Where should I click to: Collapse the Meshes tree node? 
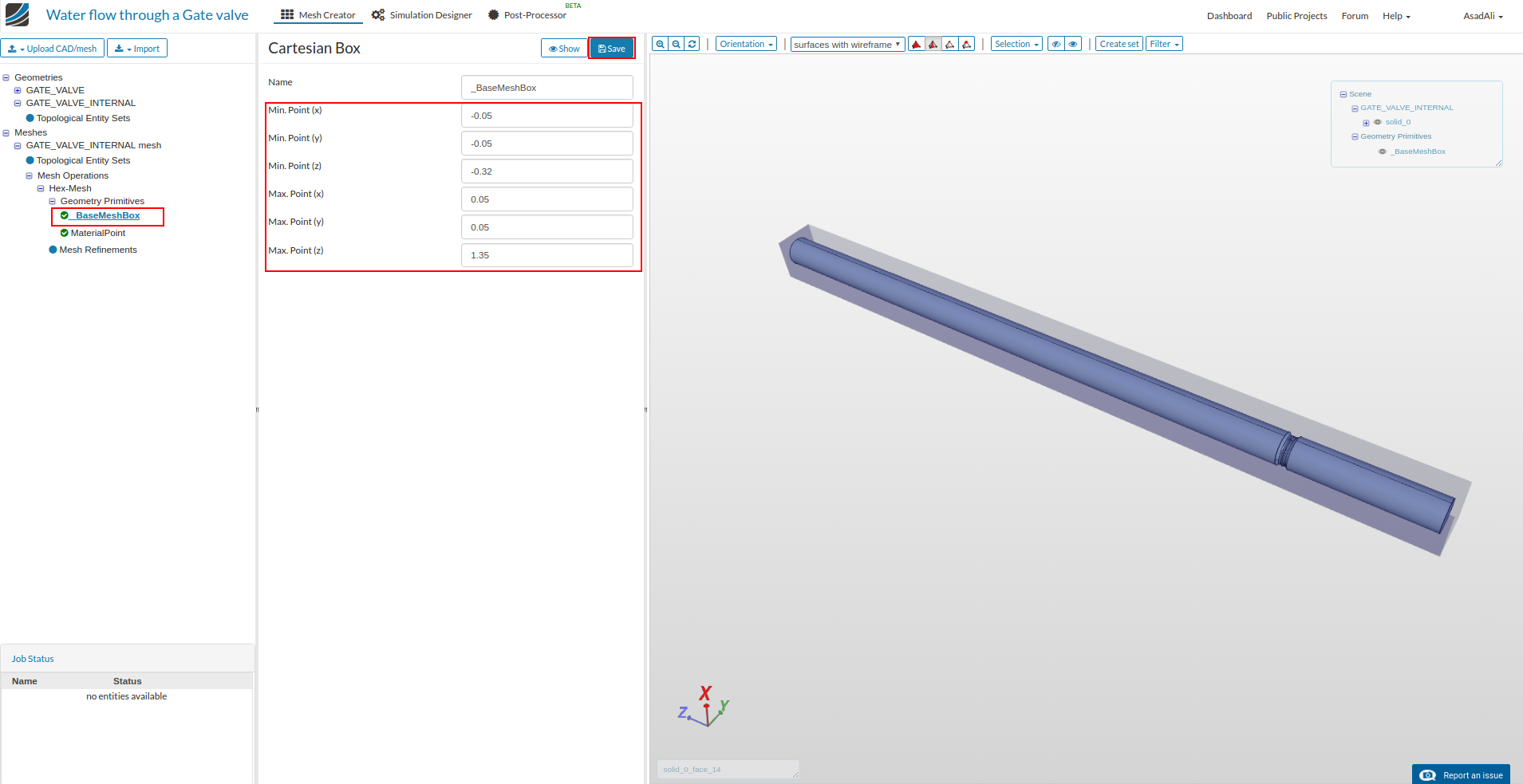tap(6, 133)
